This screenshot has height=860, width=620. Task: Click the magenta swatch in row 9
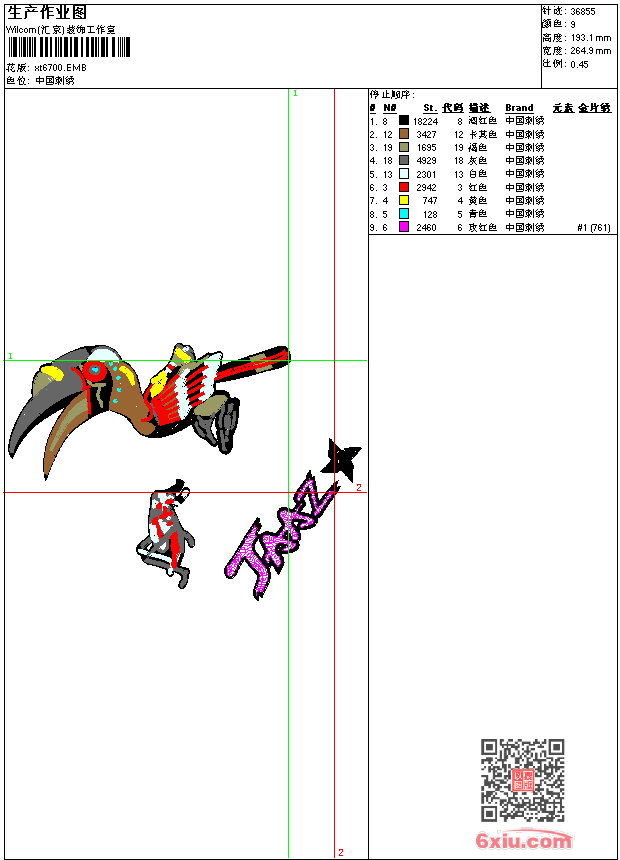404,227
